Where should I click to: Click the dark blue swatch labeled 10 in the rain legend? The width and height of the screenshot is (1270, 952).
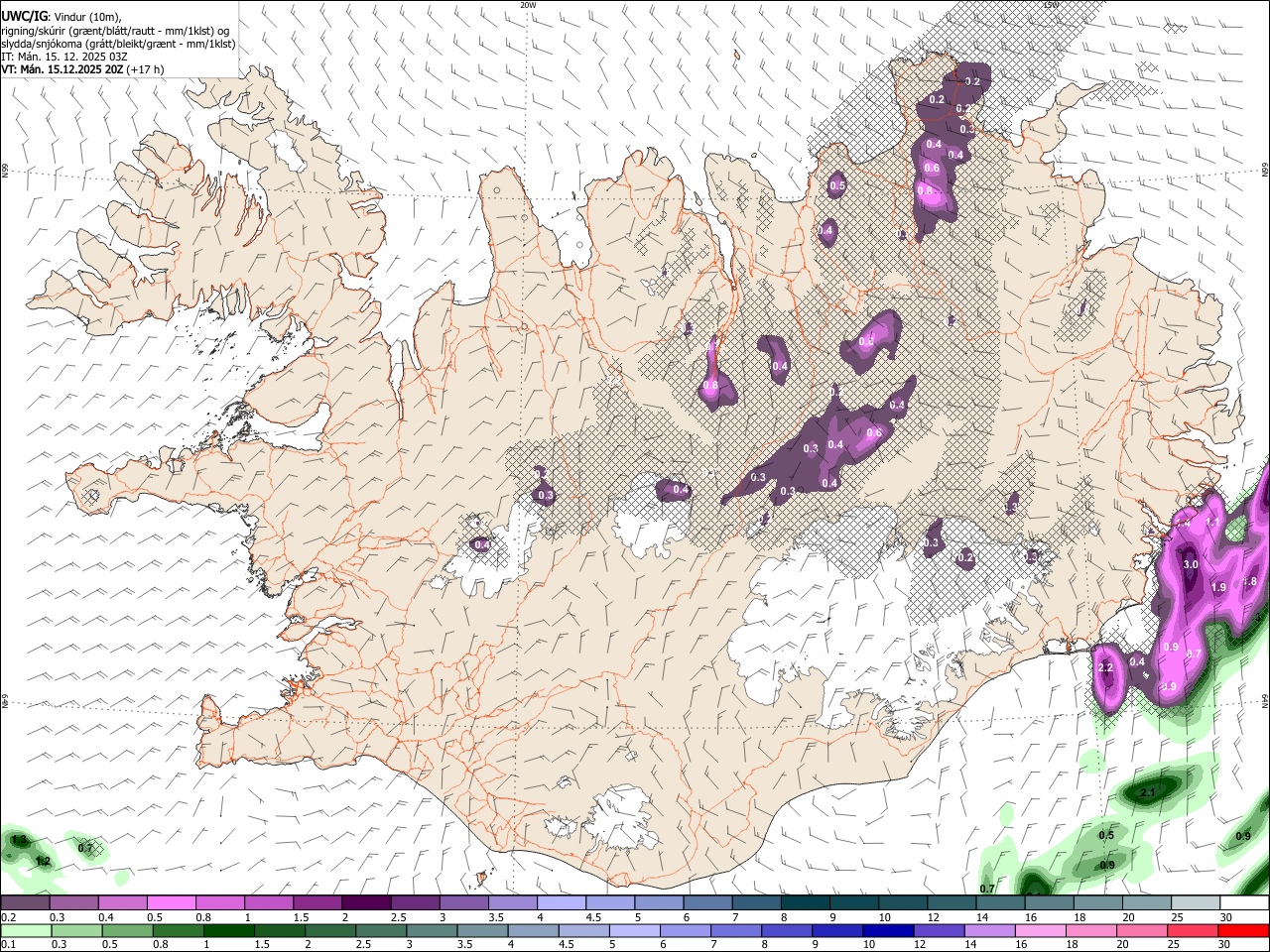click(x=887, y=930)
